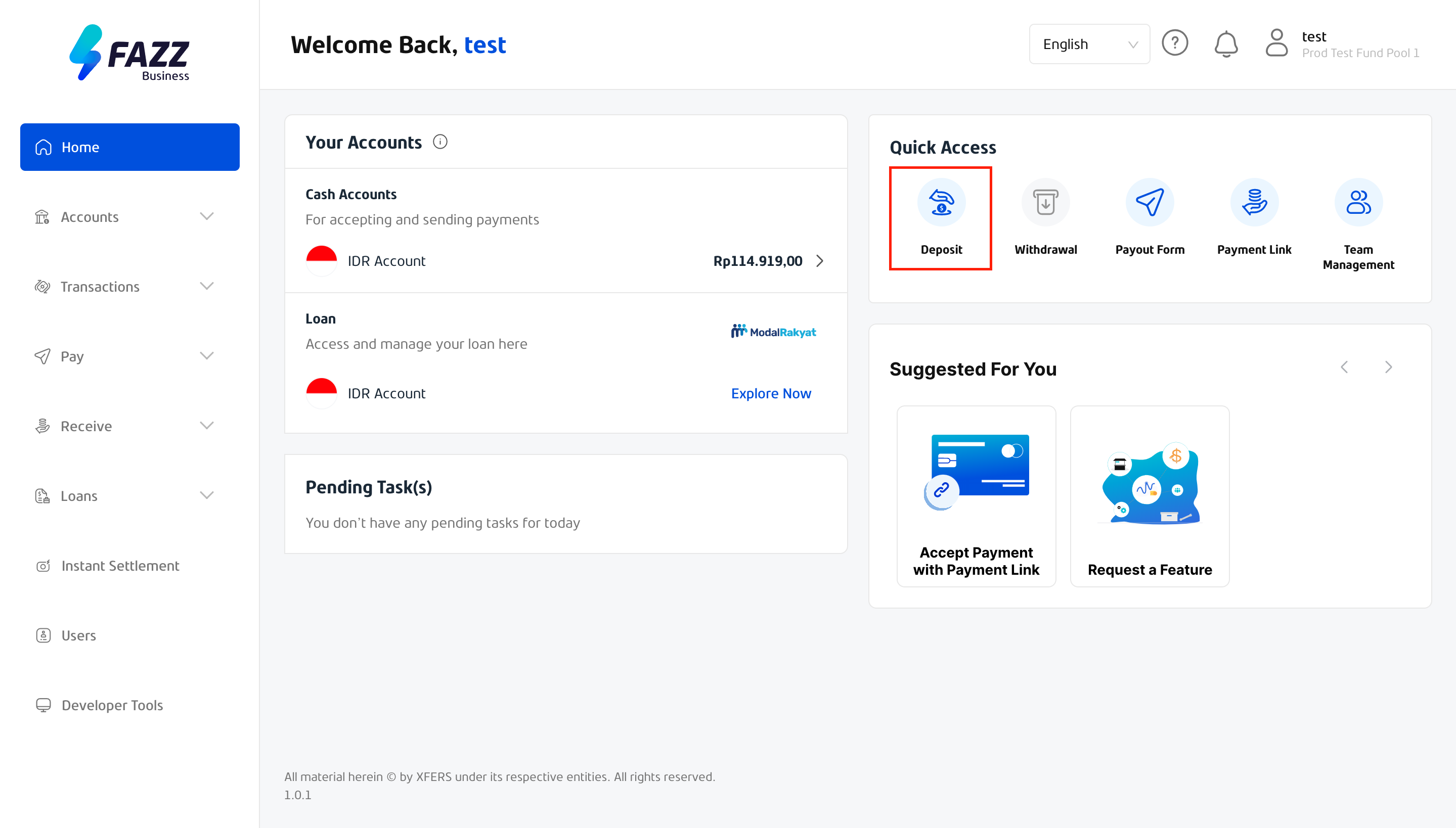Expand the Transactions sidebar chevron
This screenshot has height=828, width=1456.
coord(206,286)
